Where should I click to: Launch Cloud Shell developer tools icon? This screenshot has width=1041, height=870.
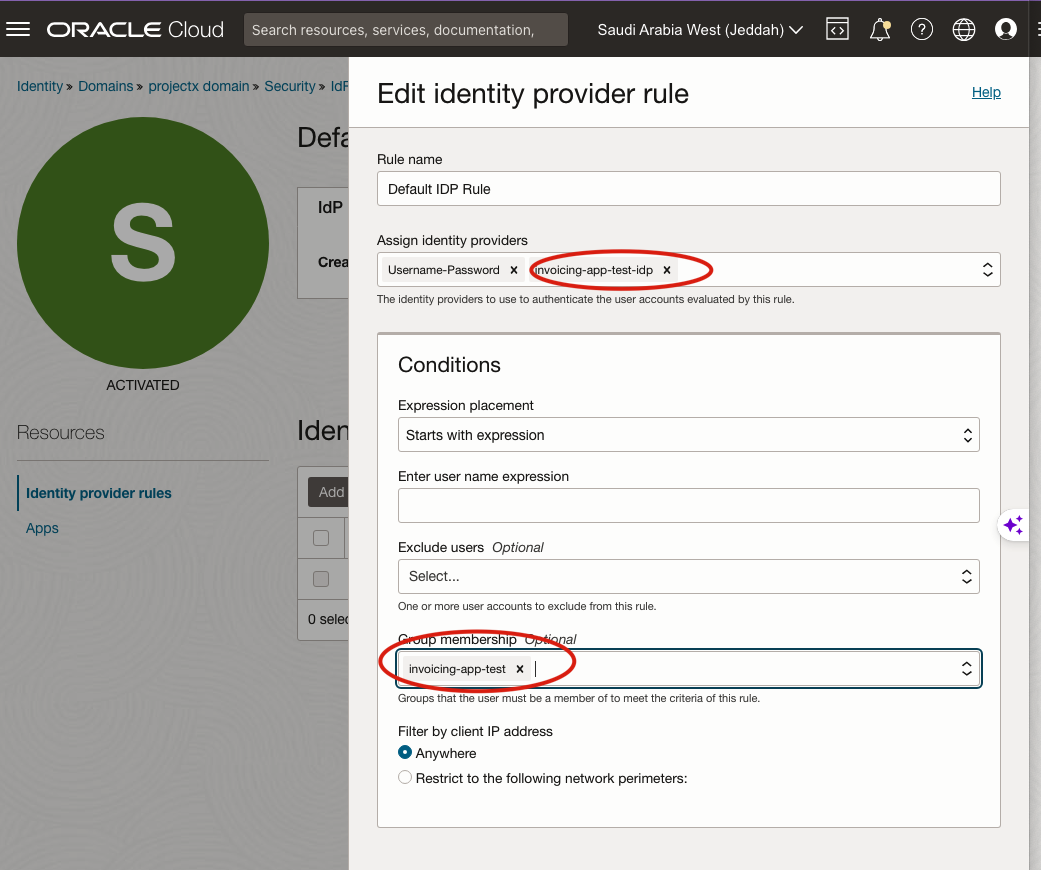click(837, 30)
